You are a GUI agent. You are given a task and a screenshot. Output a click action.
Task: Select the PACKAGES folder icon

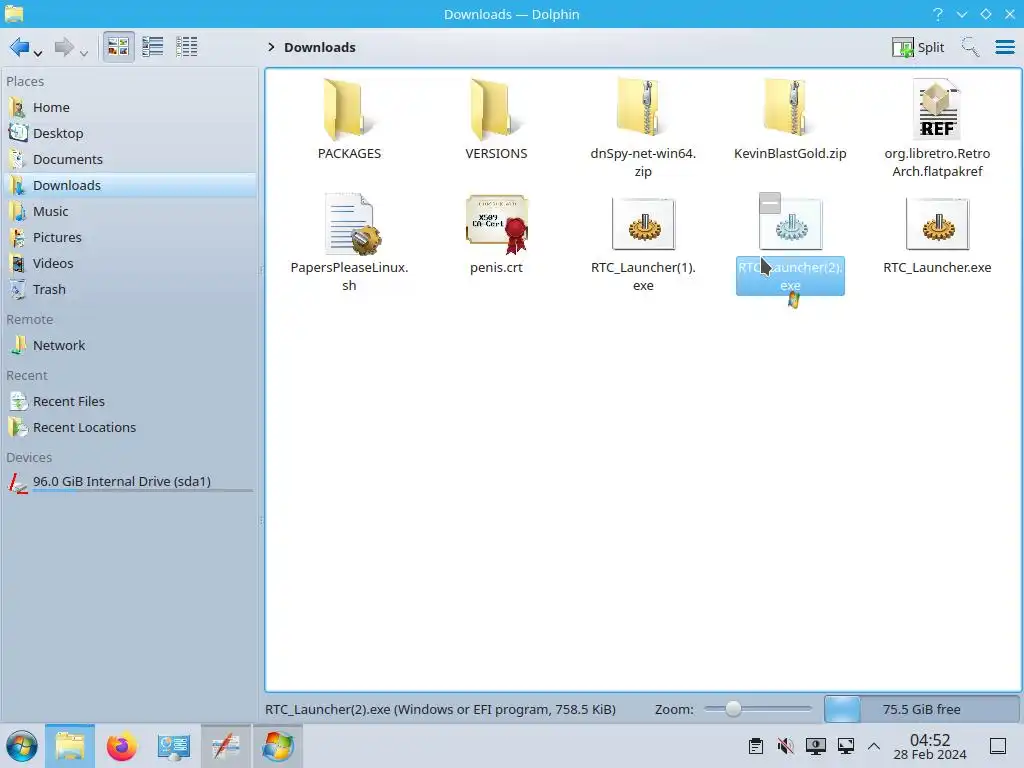(x=349, y=109)
